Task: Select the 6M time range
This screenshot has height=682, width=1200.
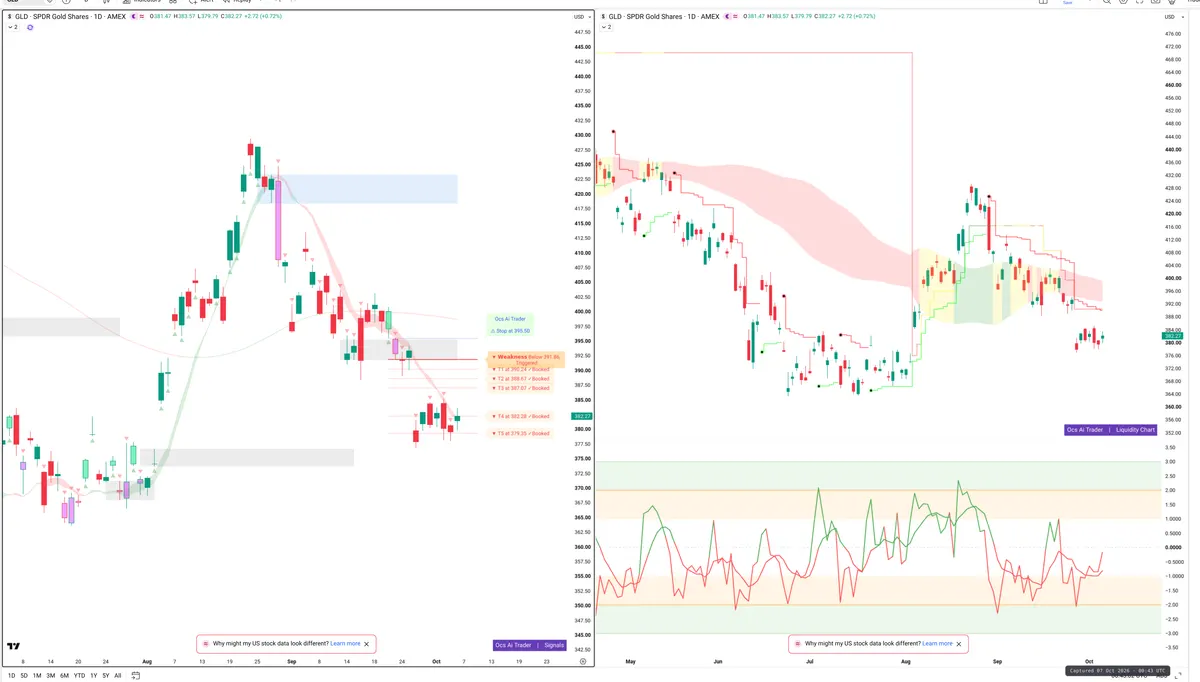Action: (64, 676)
